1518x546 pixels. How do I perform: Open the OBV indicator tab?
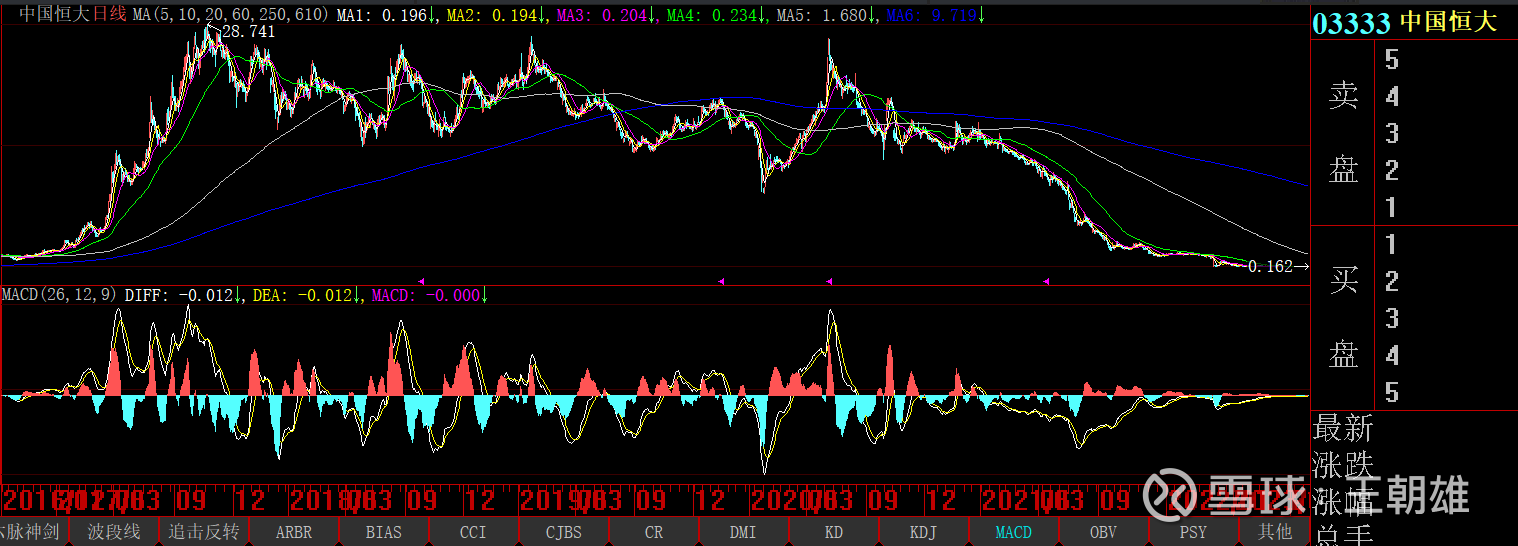tap(1104, 532)
